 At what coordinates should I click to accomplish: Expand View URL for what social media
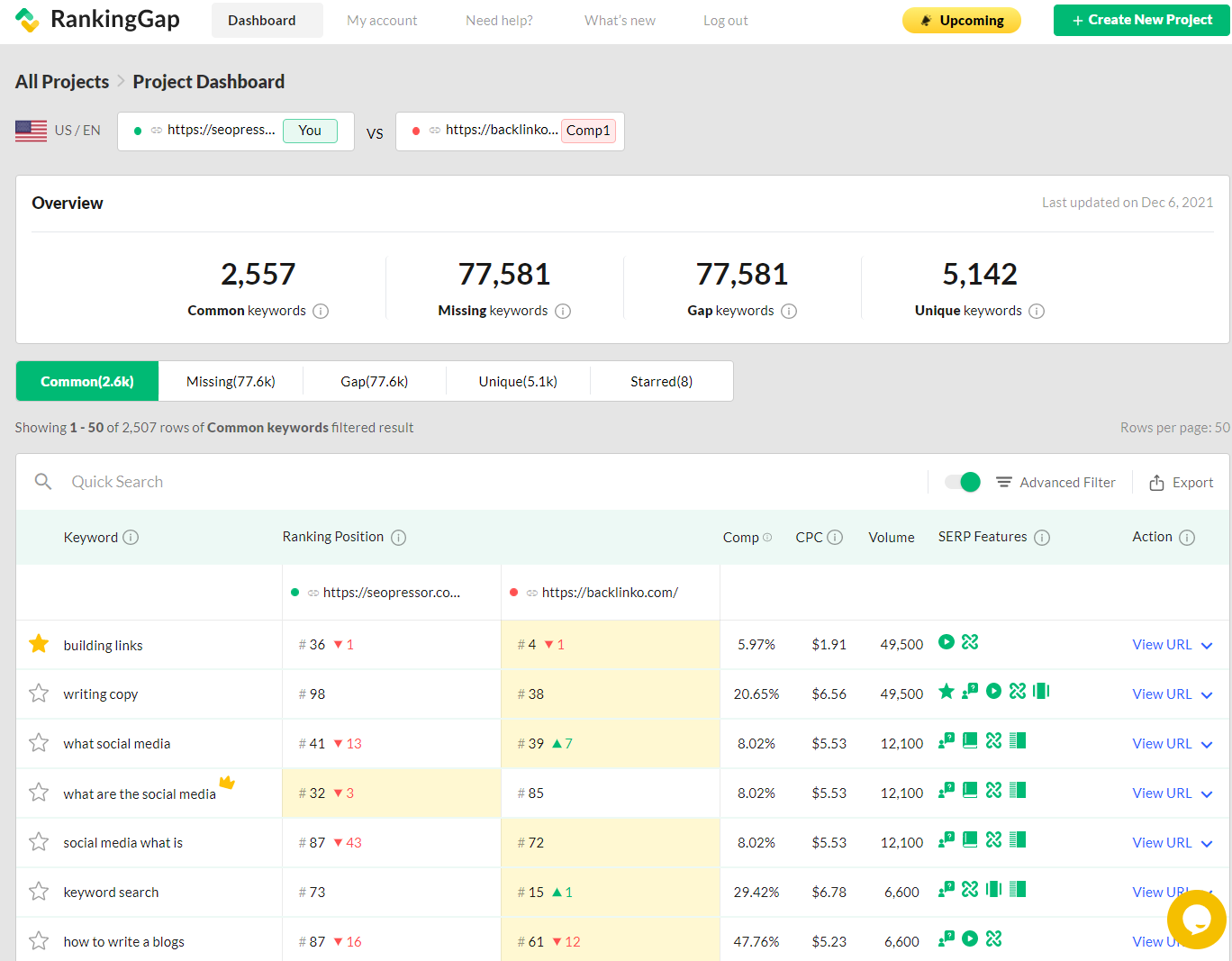[1173, 744]
